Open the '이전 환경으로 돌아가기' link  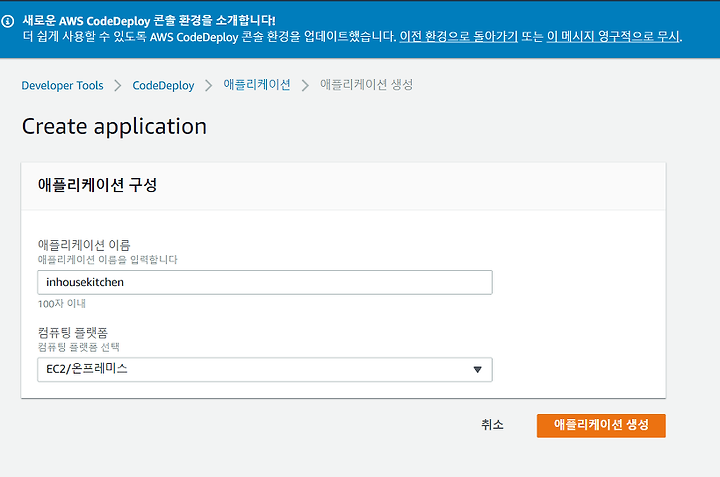click(x=458, y=36)
